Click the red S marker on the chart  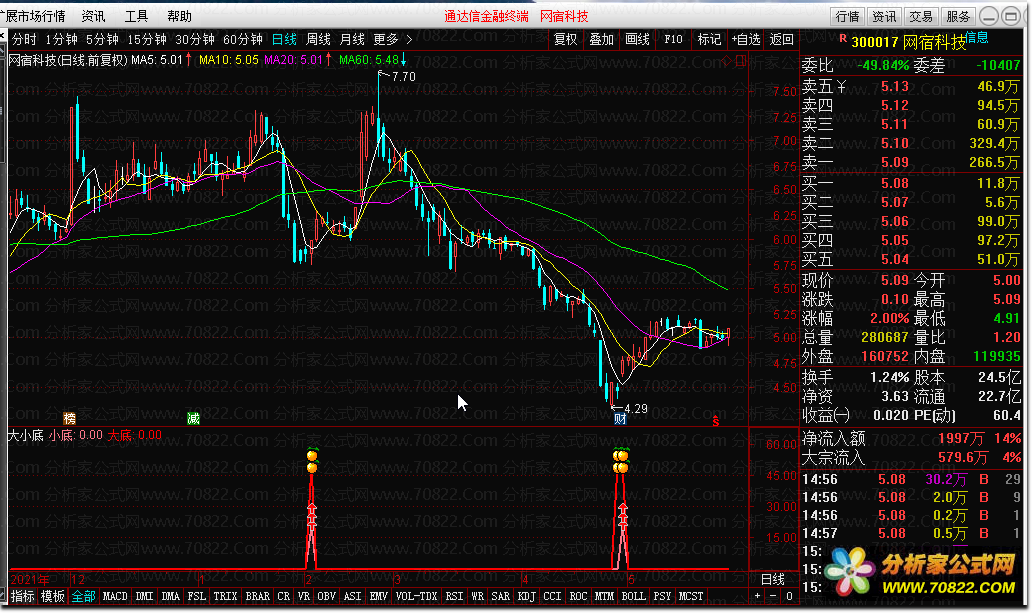coord(716,421)
